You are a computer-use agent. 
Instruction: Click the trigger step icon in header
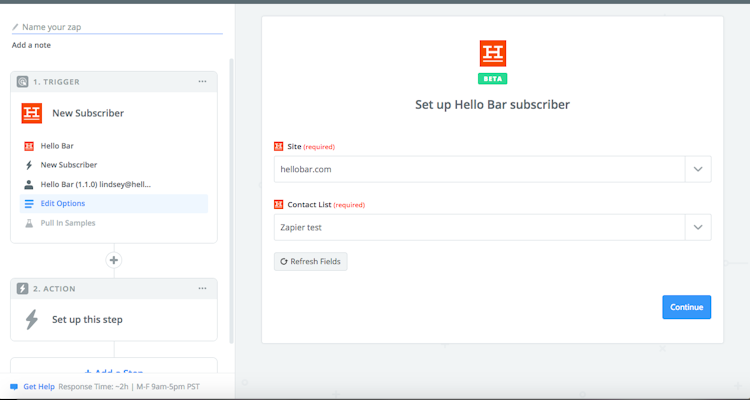(22, 82)
